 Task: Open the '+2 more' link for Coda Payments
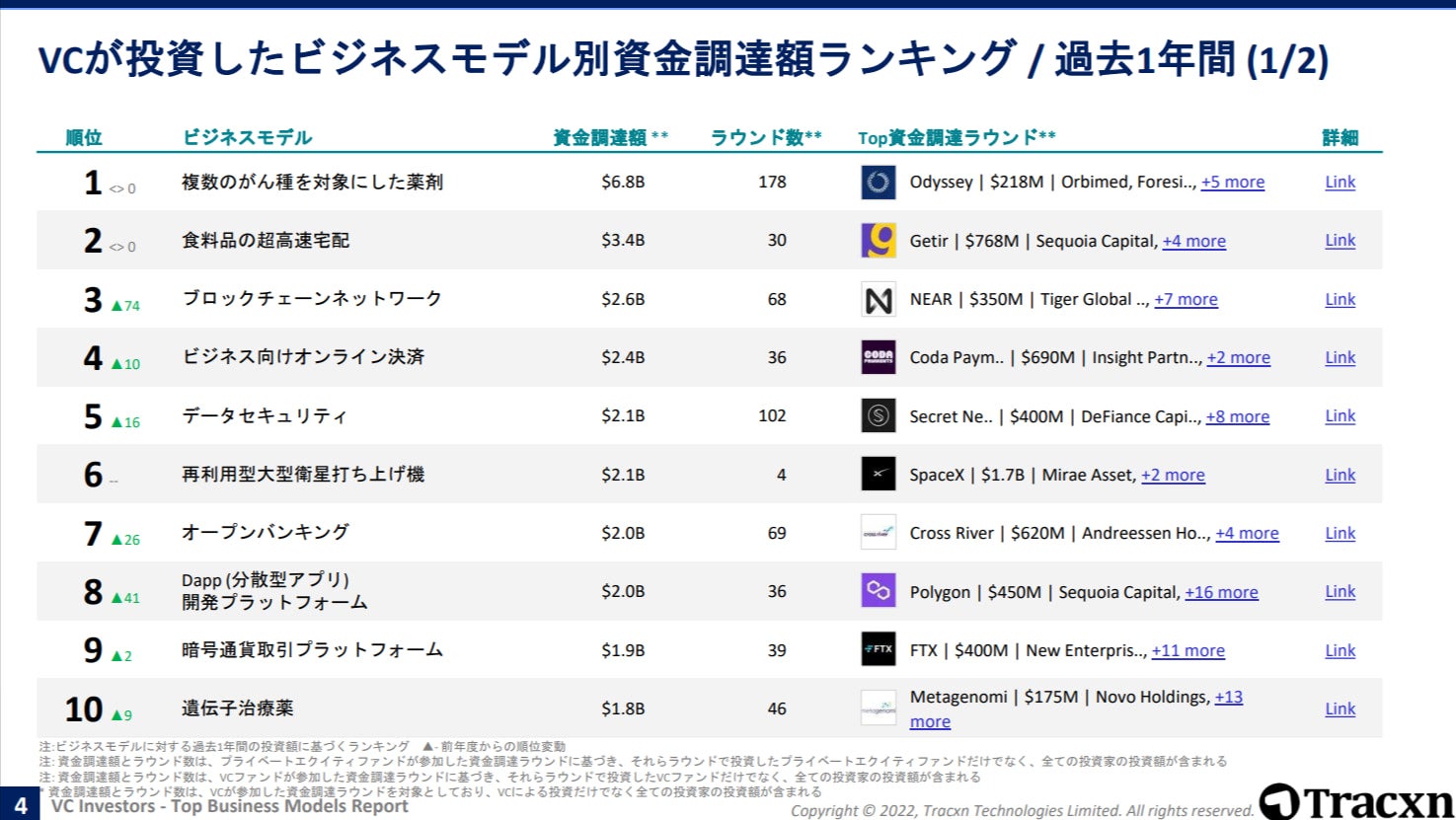1239,357
